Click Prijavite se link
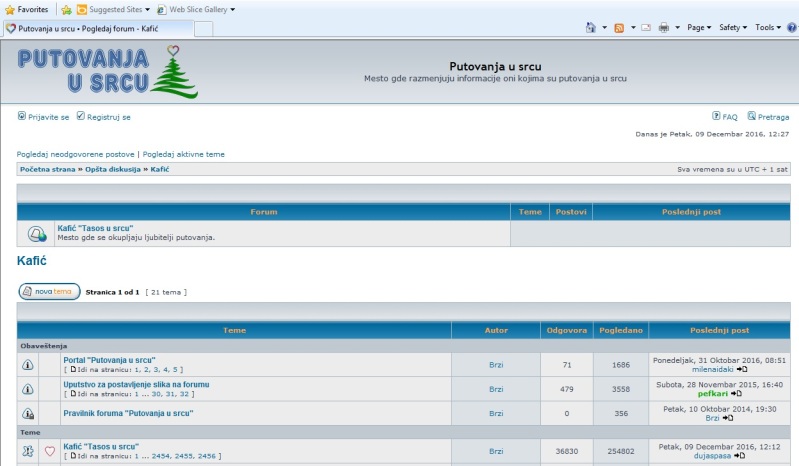The image size is (799, 466). click(48, 117)
